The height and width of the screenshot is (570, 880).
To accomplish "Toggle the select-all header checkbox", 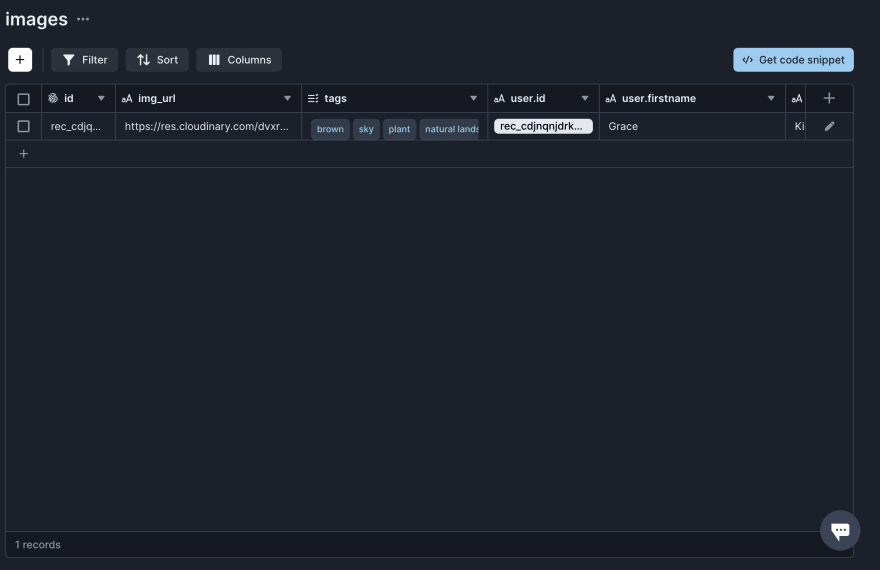I will click(x=24, y=99).
